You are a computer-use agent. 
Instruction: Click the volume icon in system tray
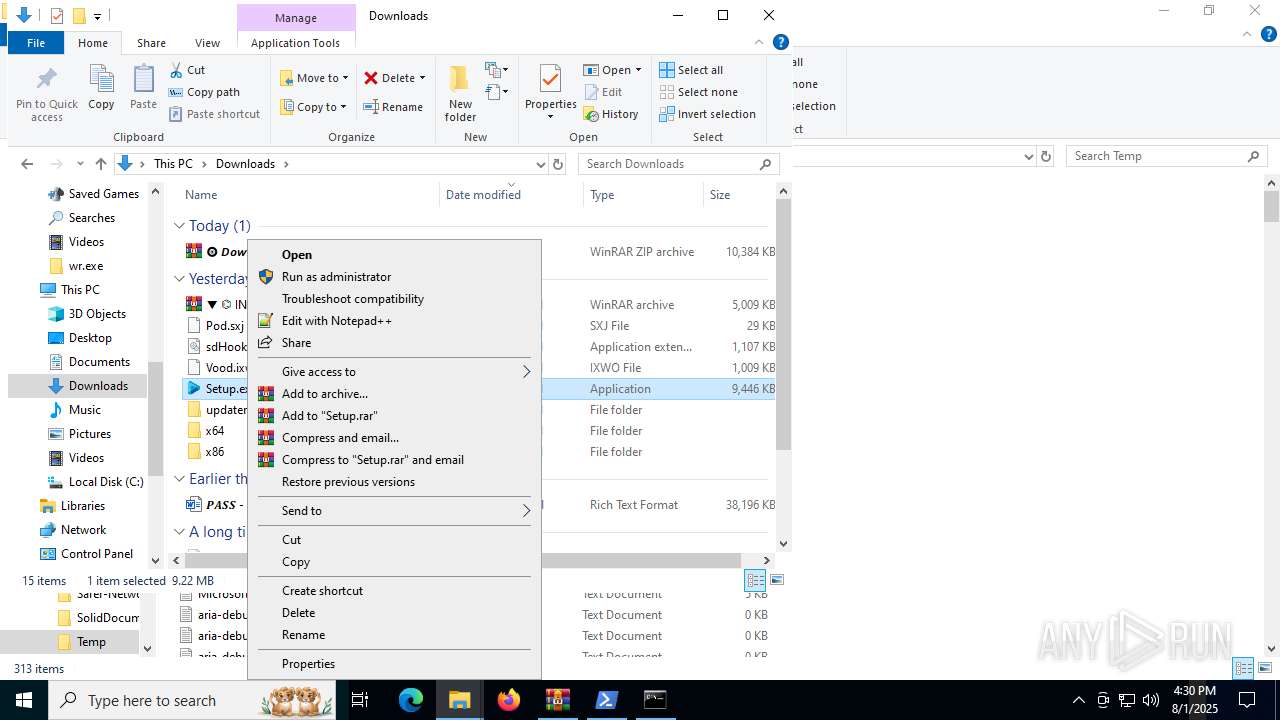tap(1151, 700)
